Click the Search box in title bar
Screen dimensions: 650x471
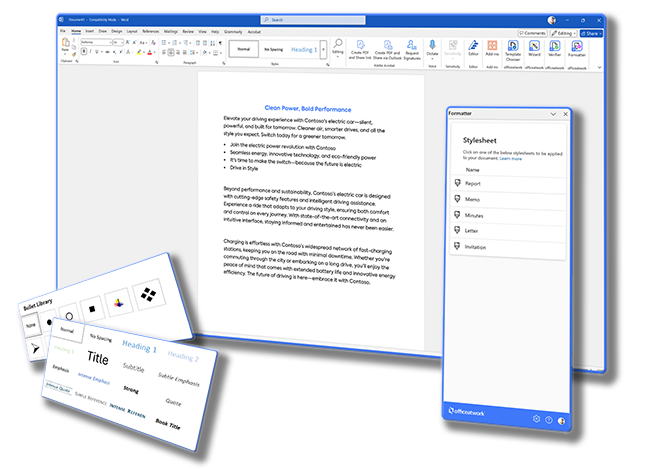(313, 19)
